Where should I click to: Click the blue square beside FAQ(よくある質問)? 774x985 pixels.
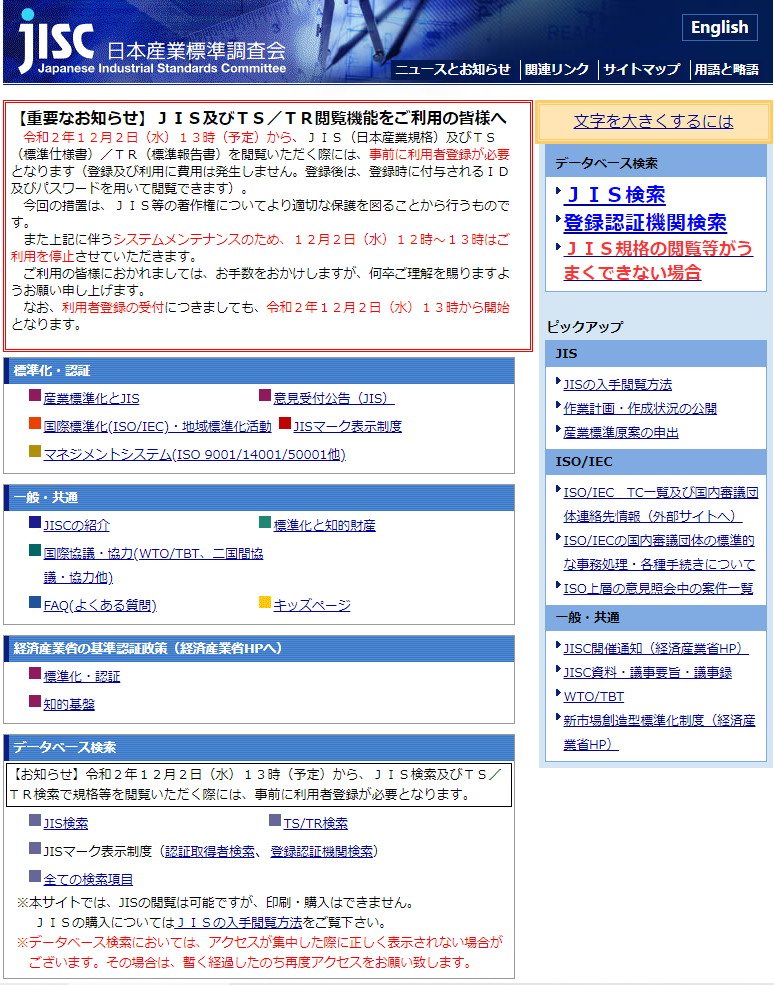click(x=35, y=602)
